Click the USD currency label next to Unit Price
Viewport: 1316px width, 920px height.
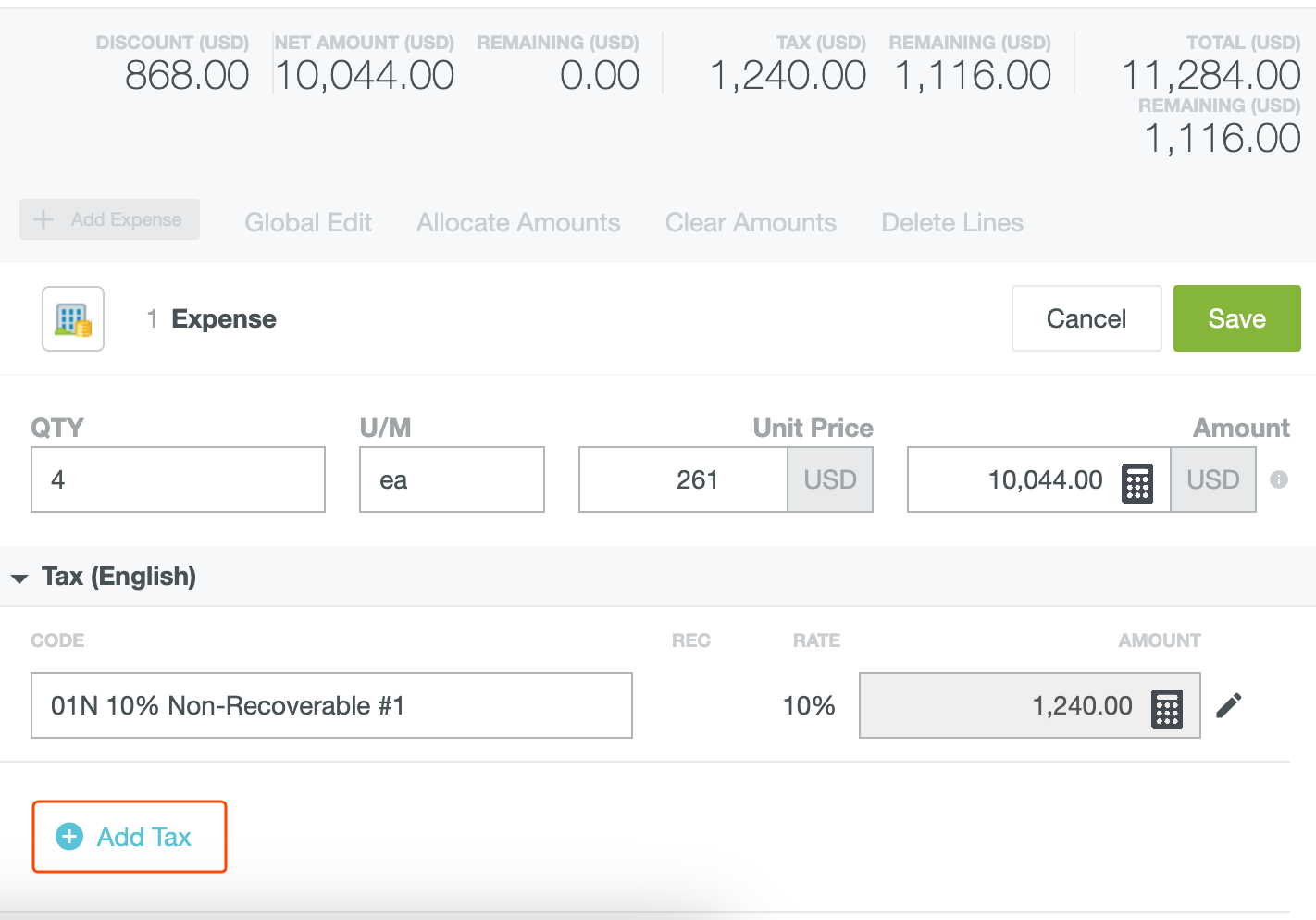[x=830, y=479]
